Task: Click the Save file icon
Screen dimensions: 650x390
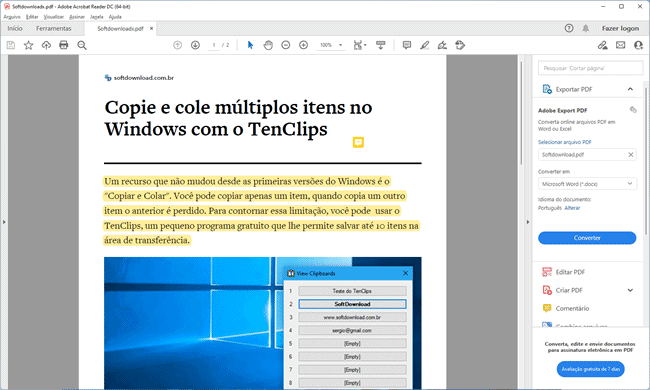Action: click(x=11, y=45)
